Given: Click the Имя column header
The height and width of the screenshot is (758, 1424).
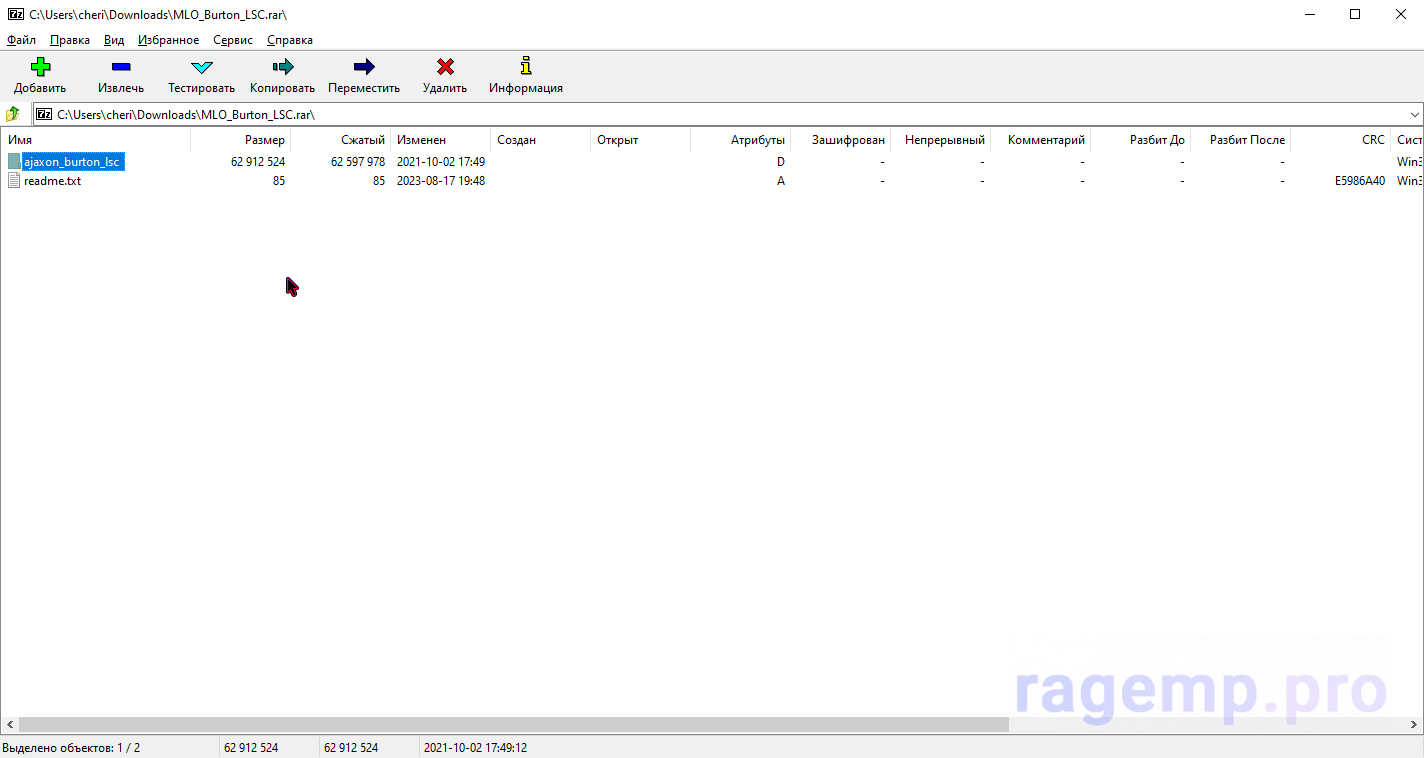Looking at the screenshot, I should (20, 140).
